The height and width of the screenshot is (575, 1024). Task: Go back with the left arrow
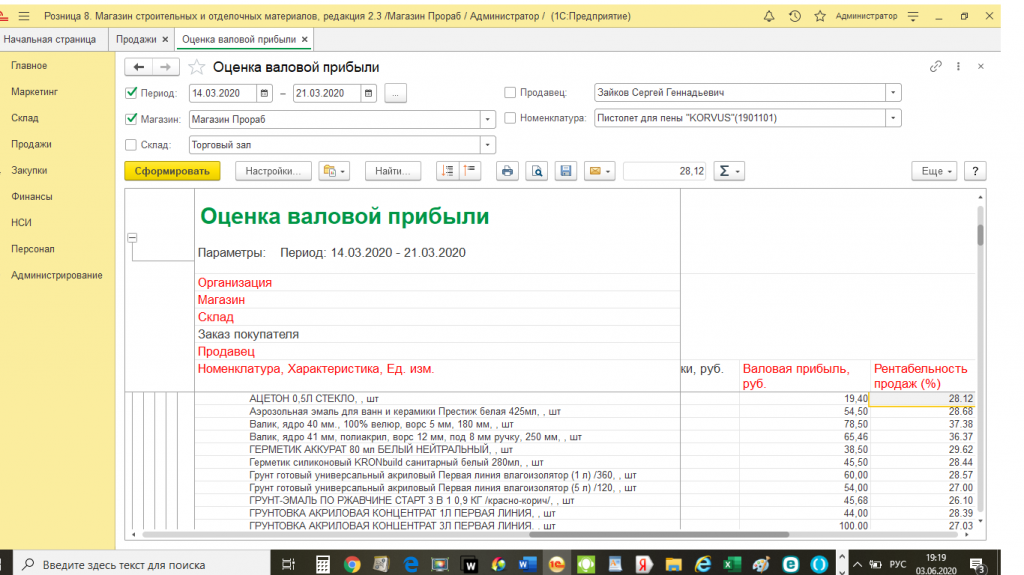(138, 67)
